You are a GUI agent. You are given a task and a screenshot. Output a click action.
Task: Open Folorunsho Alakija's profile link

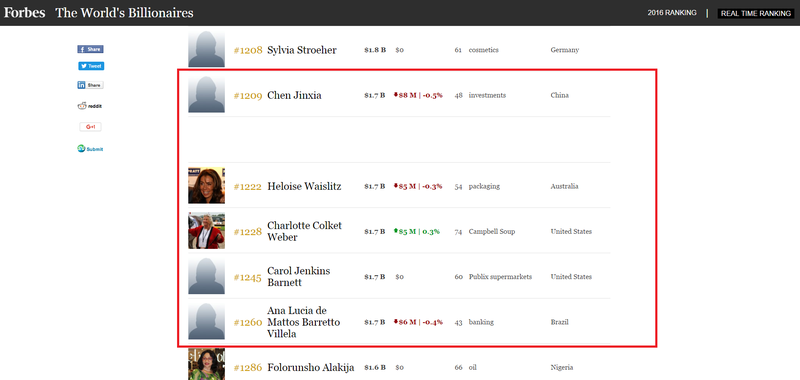pos(311,368)
